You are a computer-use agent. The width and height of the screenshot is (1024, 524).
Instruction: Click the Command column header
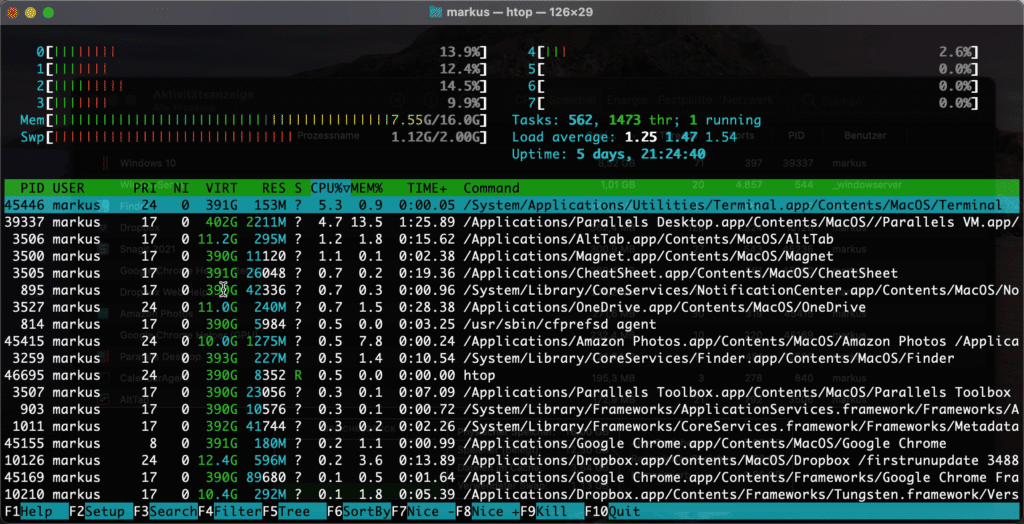492,188
